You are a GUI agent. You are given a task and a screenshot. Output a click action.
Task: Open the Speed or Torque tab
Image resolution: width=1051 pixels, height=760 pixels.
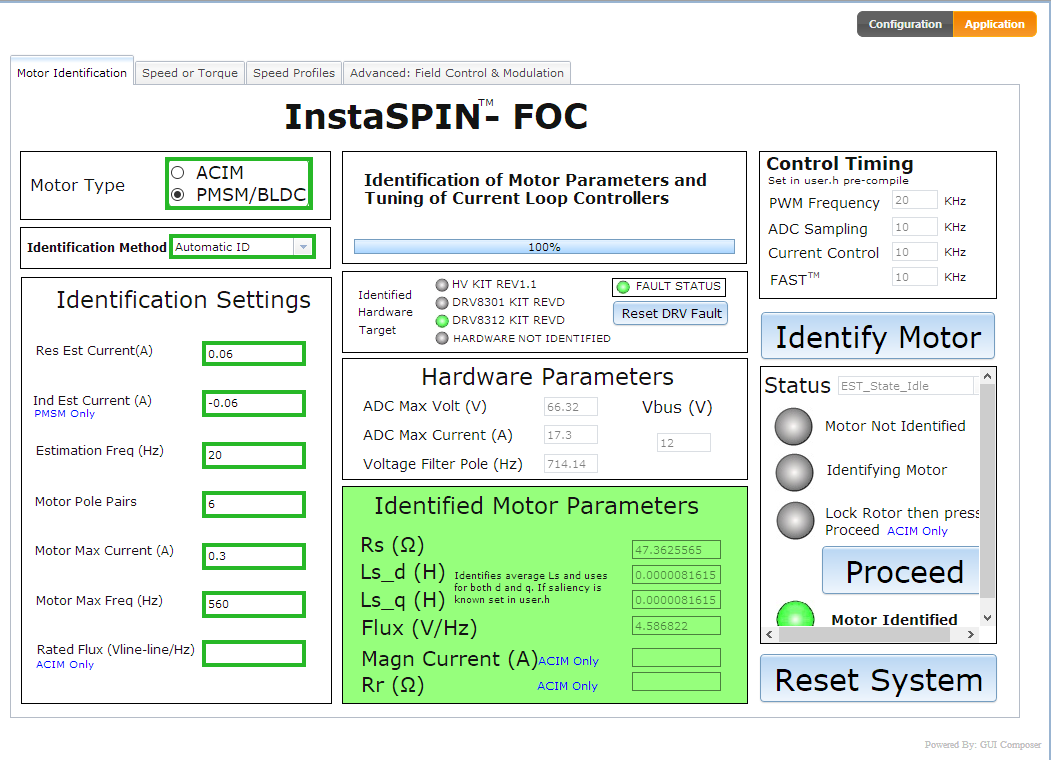[190, 73]
